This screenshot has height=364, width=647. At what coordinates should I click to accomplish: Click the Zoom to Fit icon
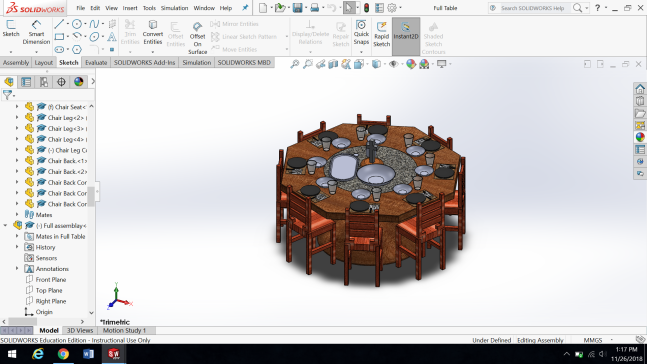point(295,64)
